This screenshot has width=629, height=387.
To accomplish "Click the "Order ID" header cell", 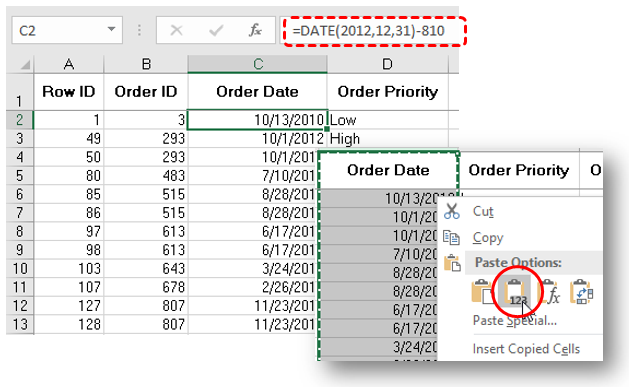I will [x=146, y=92].
